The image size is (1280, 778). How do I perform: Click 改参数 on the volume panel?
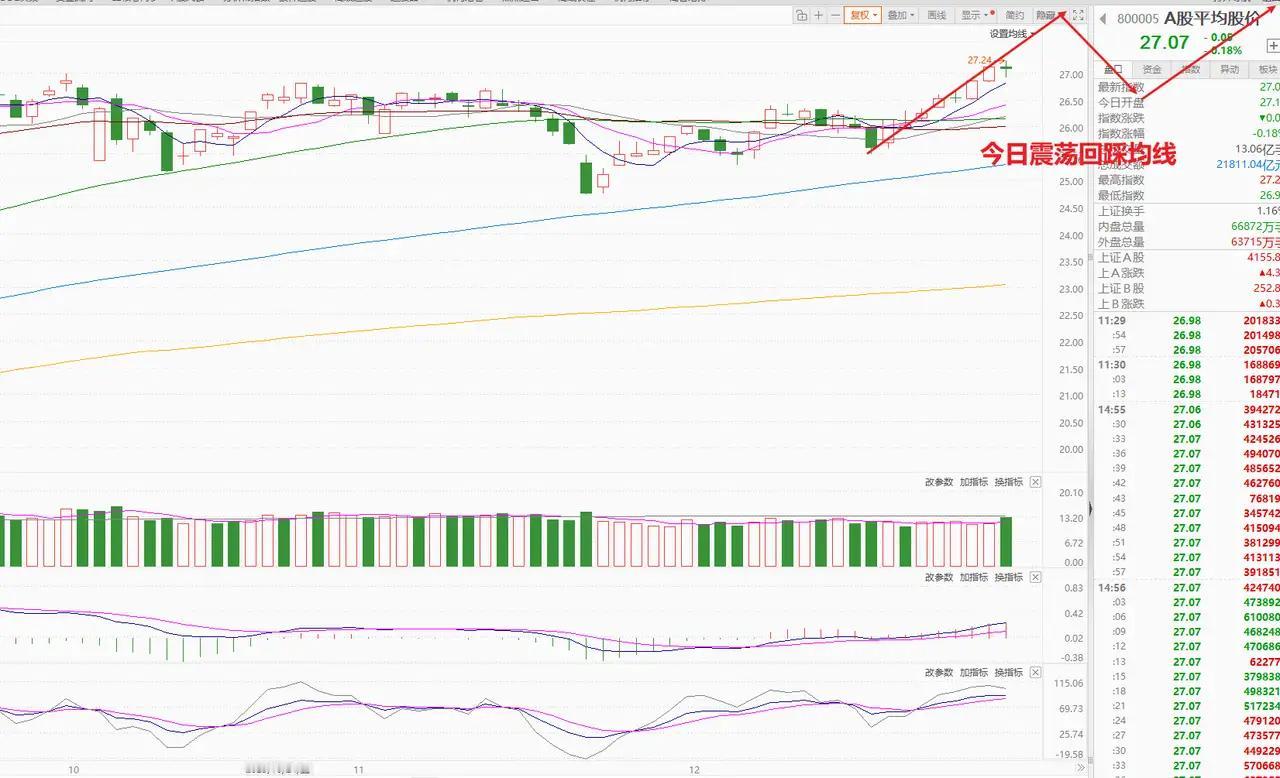point(939,482)
